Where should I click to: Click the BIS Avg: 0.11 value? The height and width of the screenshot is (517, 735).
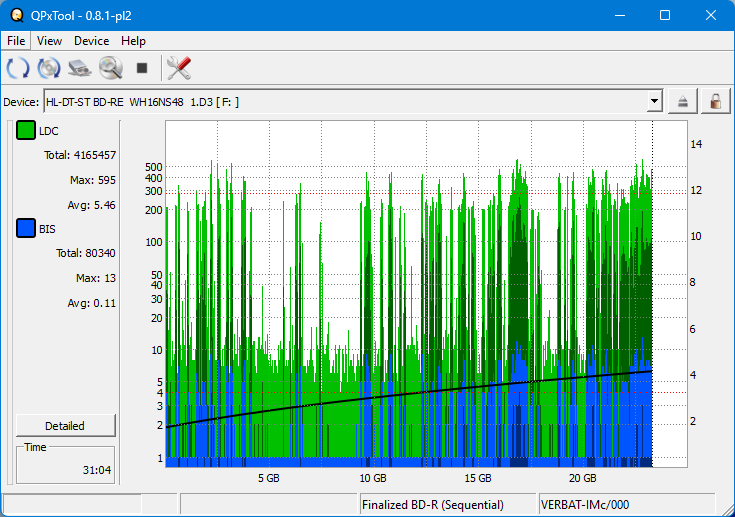[91, 303]
